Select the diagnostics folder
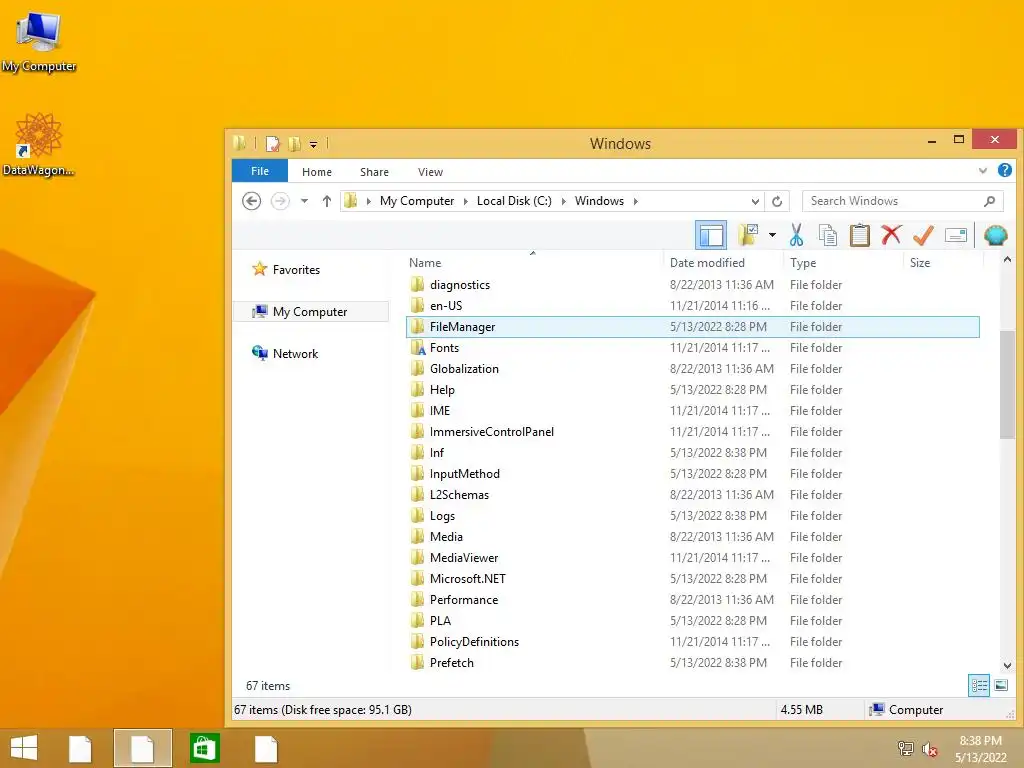1024x768 pixels. 692,285
